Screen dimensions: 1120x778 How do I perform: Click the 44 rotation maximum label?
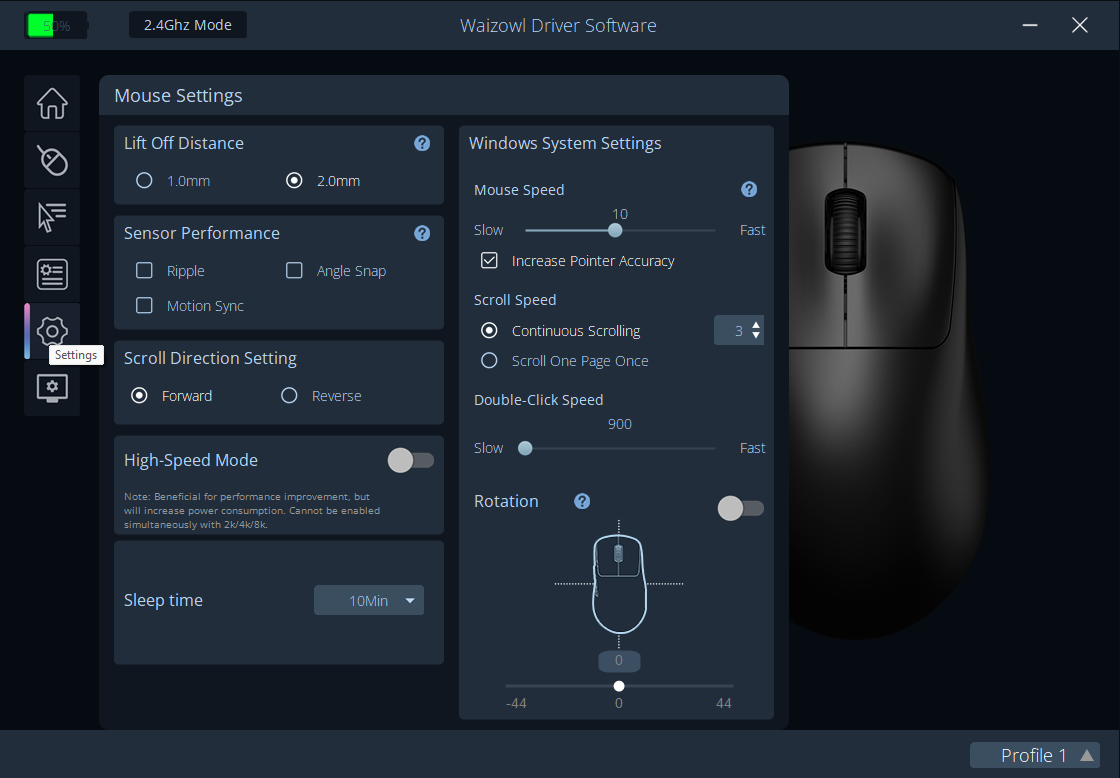click(x=724, y=703)
